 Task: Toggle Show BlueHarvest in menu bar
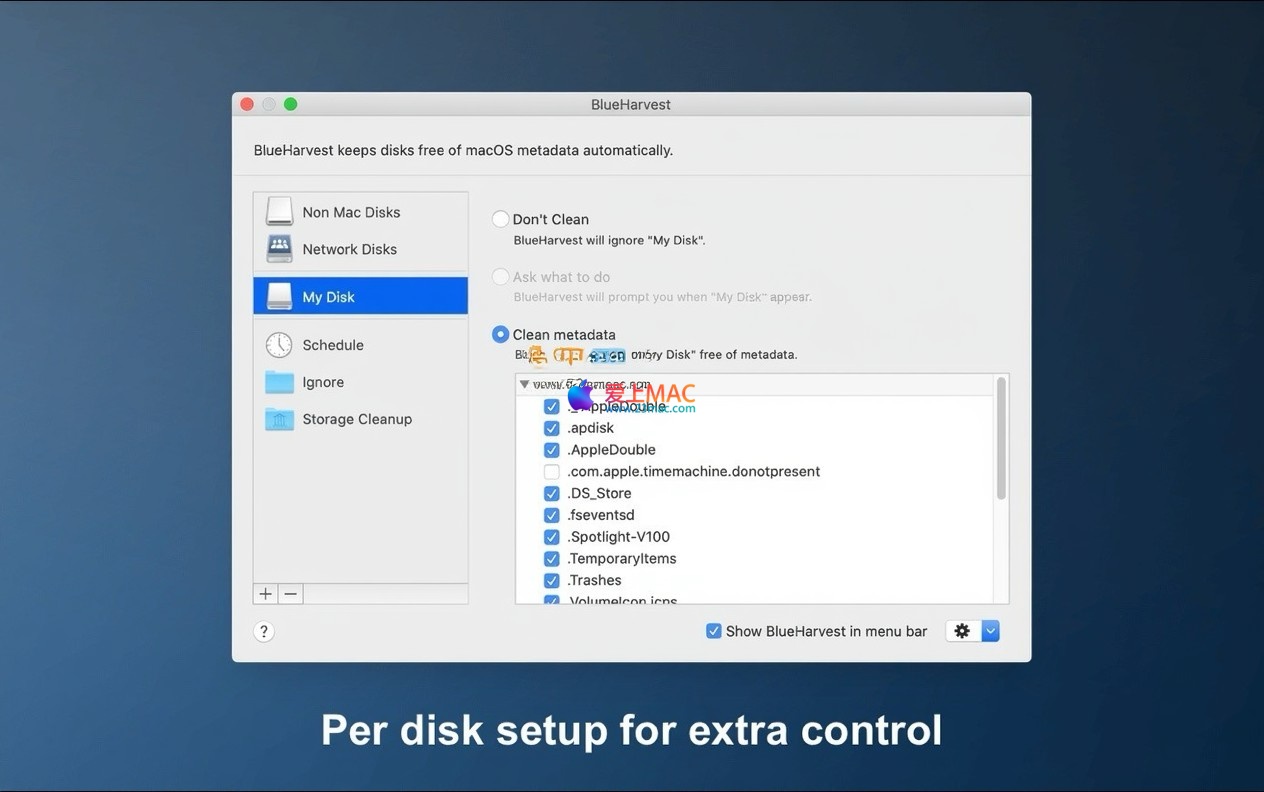click(713, 631)
